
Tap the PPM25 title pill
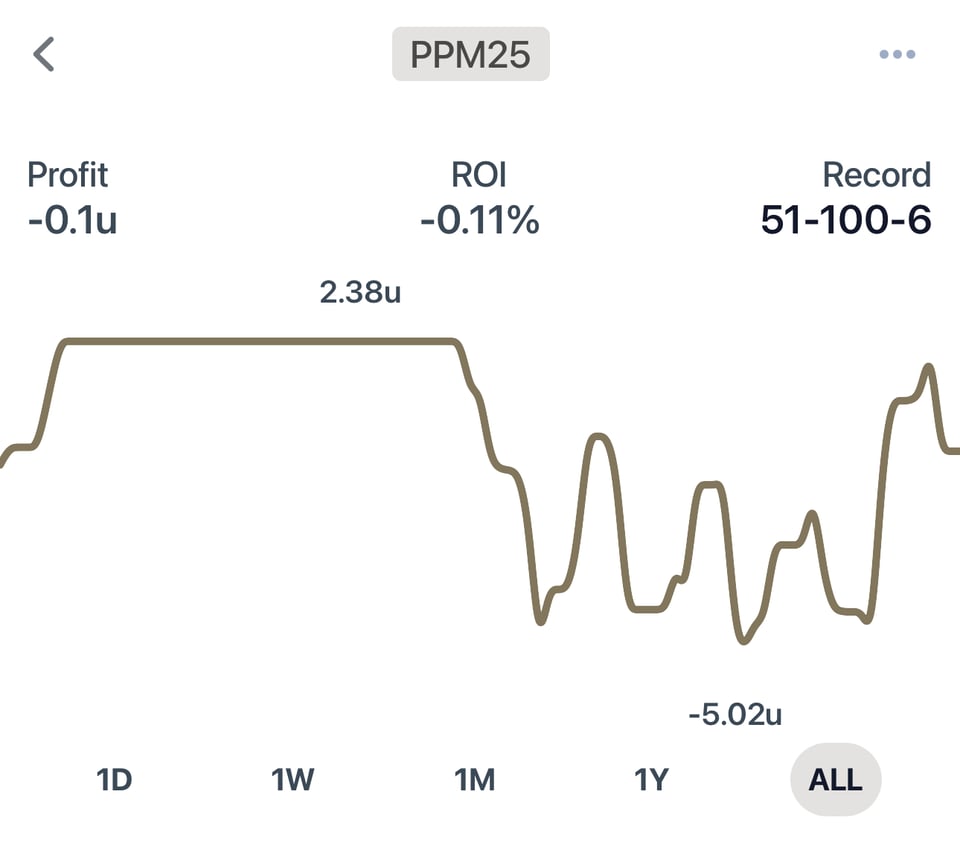[471, 54]
